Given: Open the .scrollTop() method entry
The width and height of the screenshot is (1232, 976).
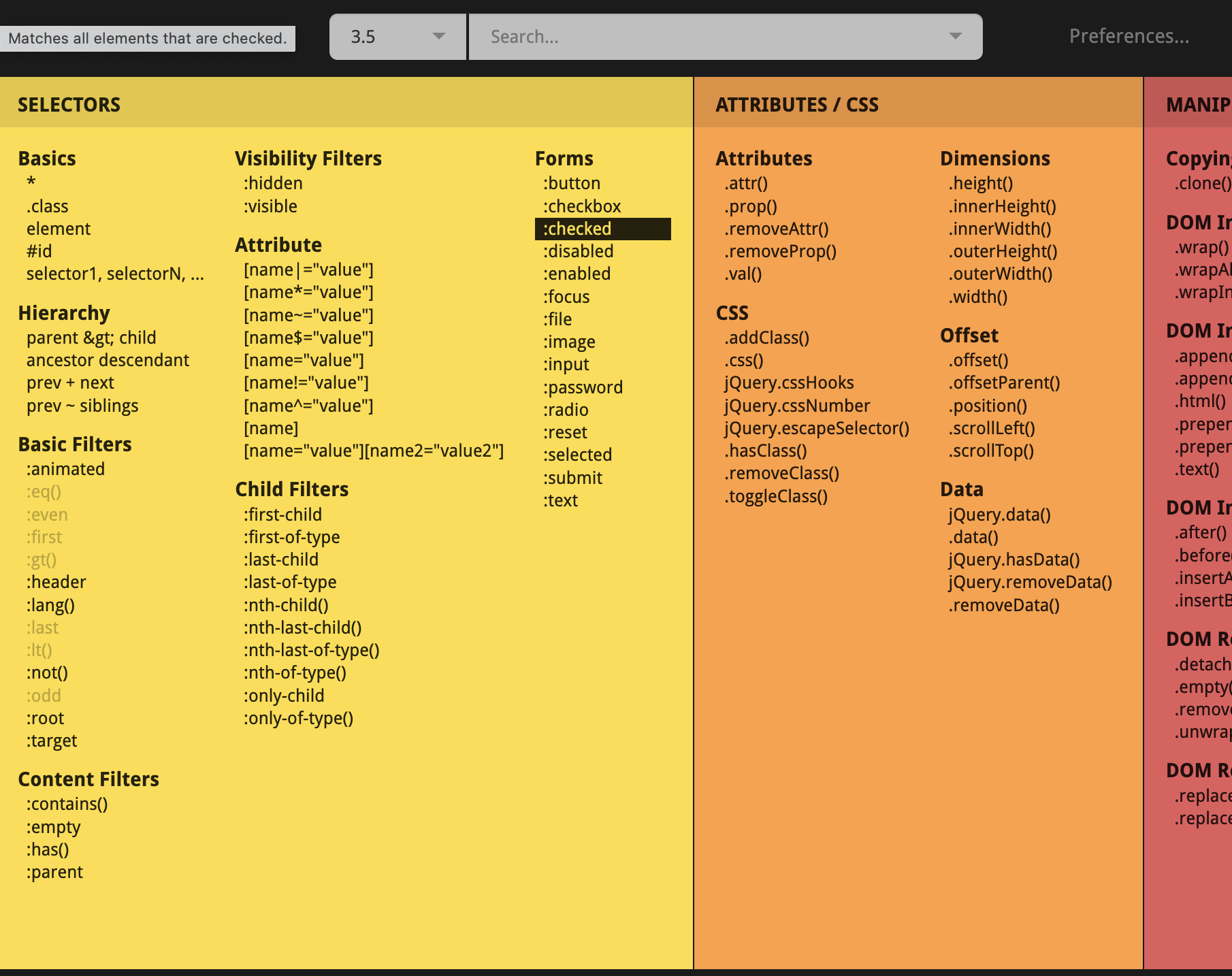Looking at the screenshot, I should click(992, 451).
